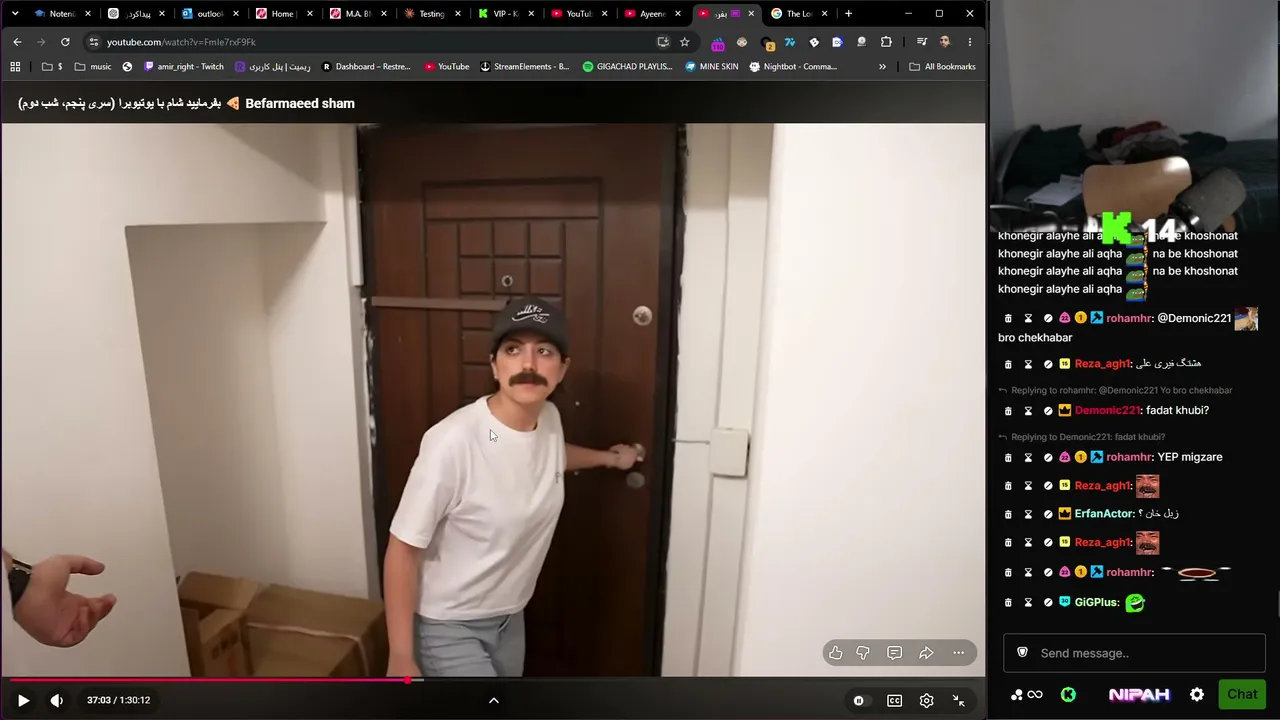Go back to previous page
This screenshot has height=720, width=1280.
pyautogui.click(x=17, y=42)
